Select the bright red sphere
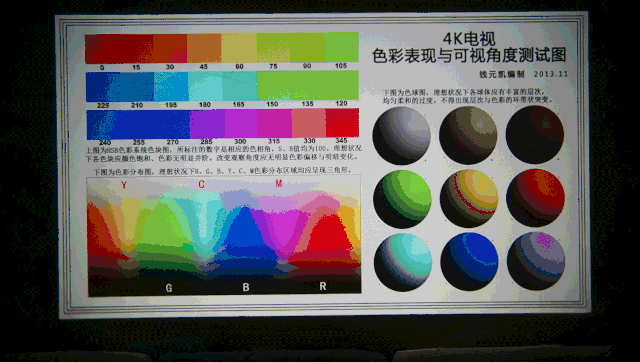This screenshot has height=362, width=640. [536, 198]
